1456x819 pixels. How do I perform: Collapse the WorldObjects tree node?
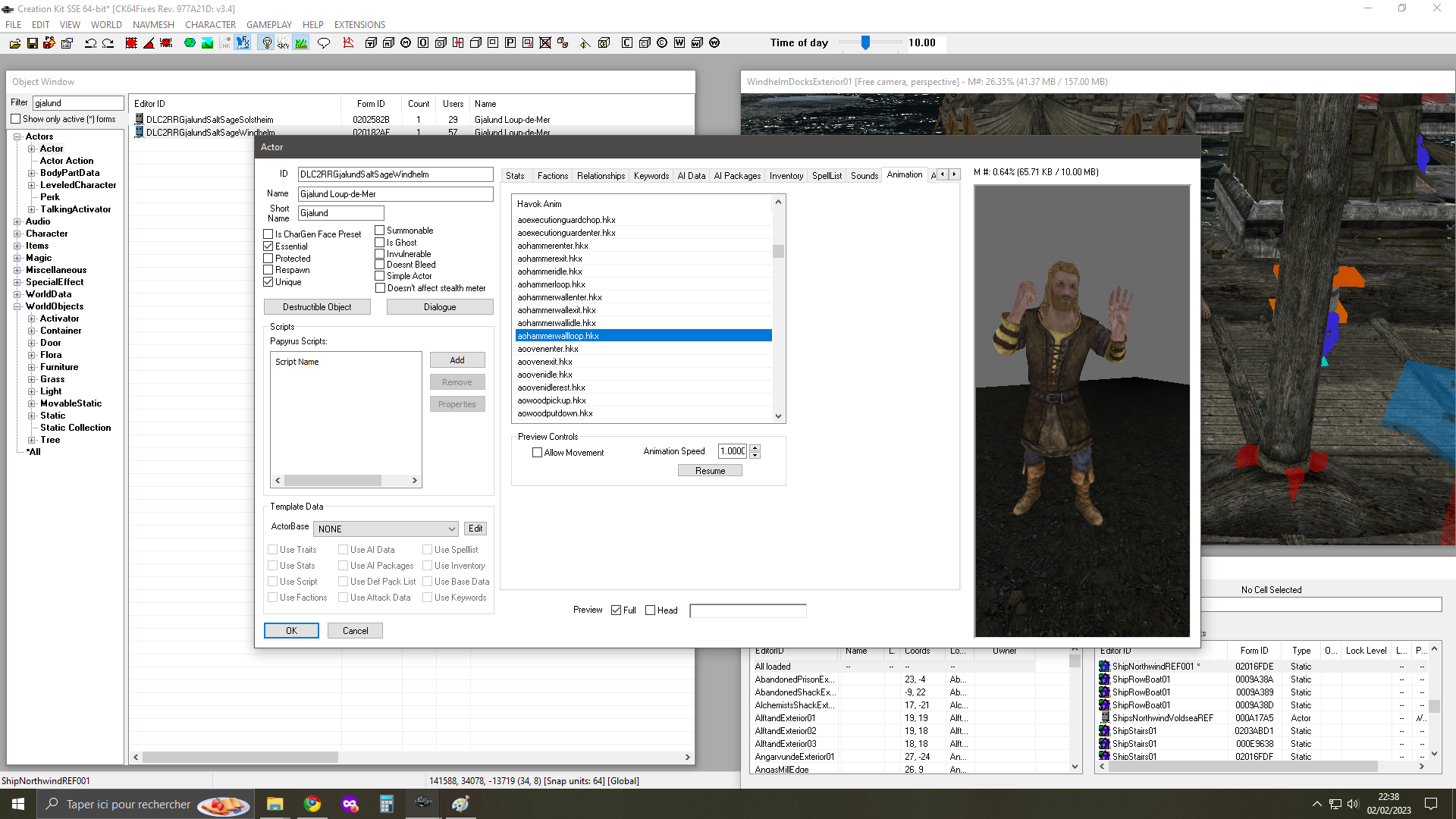17,306
